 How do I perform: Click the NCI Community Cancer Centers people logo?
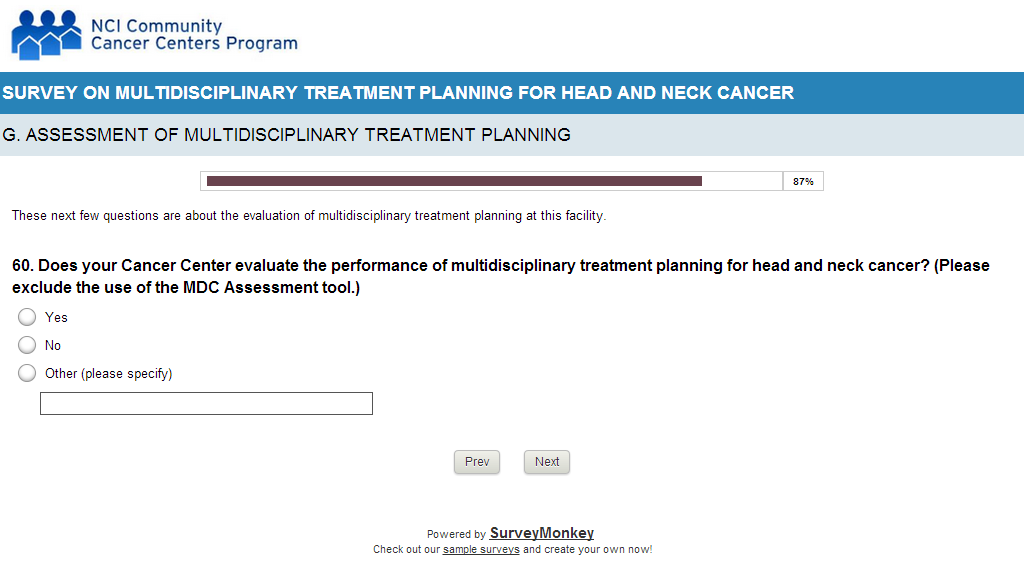[46, 35]
